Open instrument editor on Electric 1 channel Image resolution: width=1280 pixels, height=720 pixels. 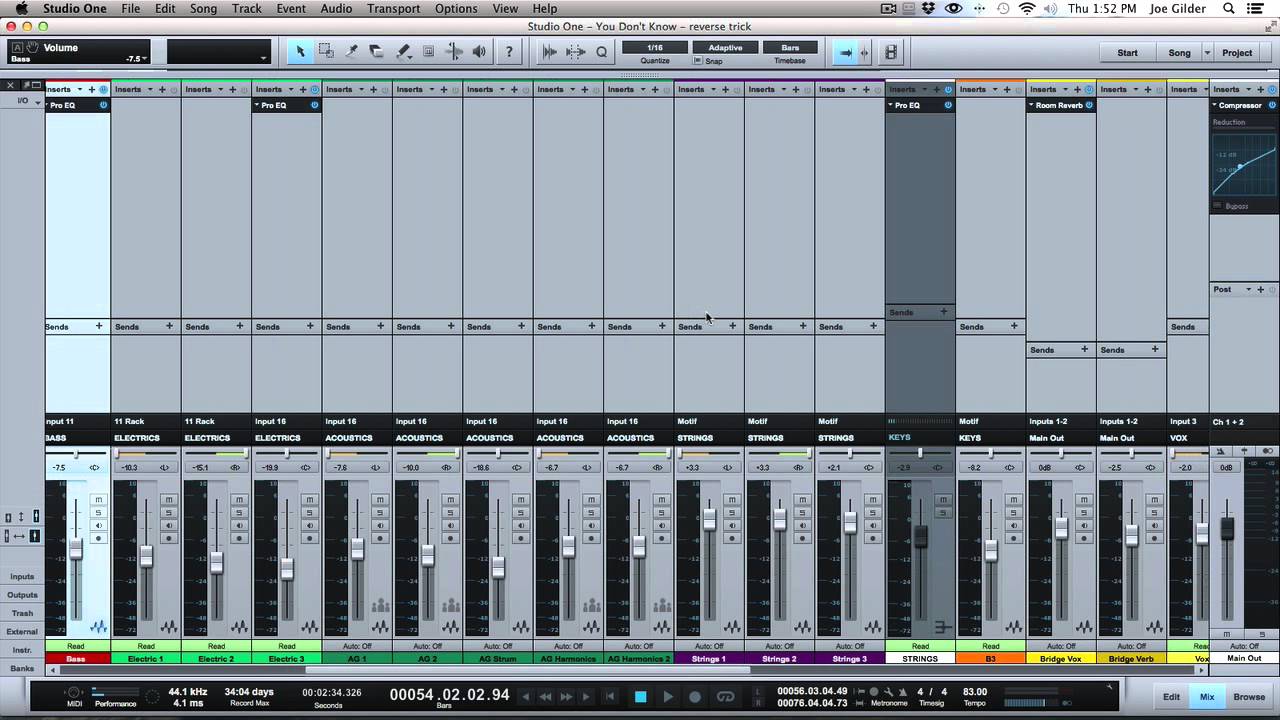pyautogui.click(x=169, y=627)
